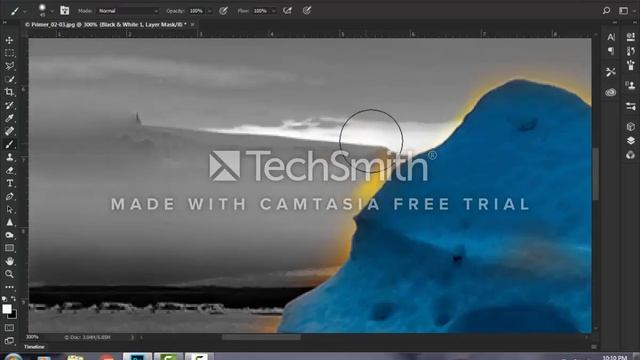Select the Hand tool
This screenshot has width=640, height=360.
coord(9,261)
